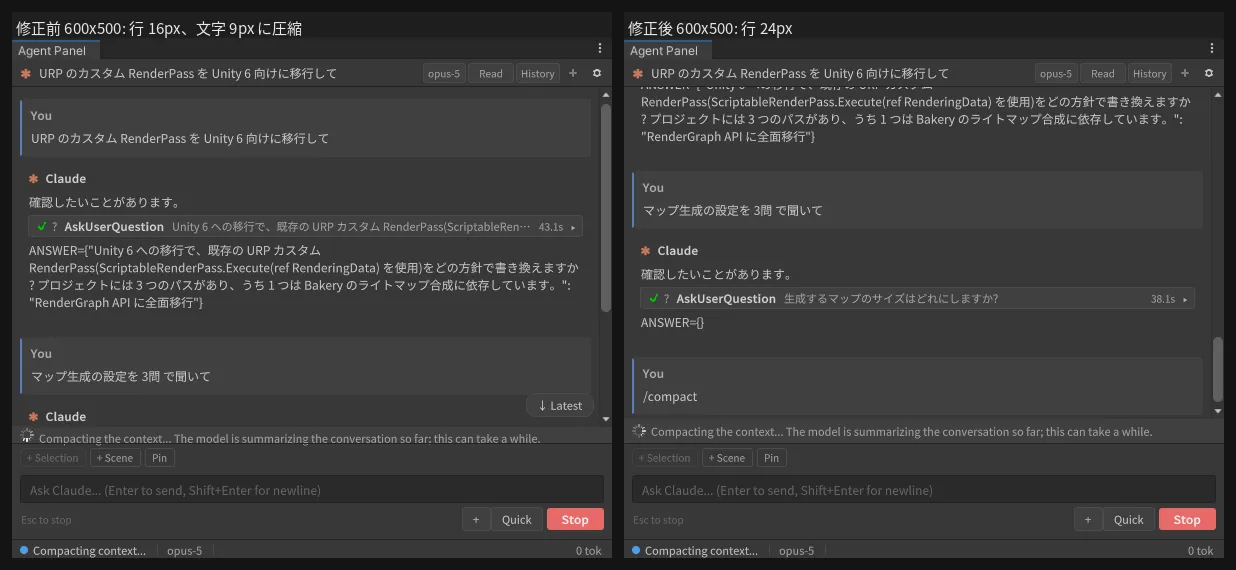
Task: Stop generation in the left panel
Action: (575, 519)
